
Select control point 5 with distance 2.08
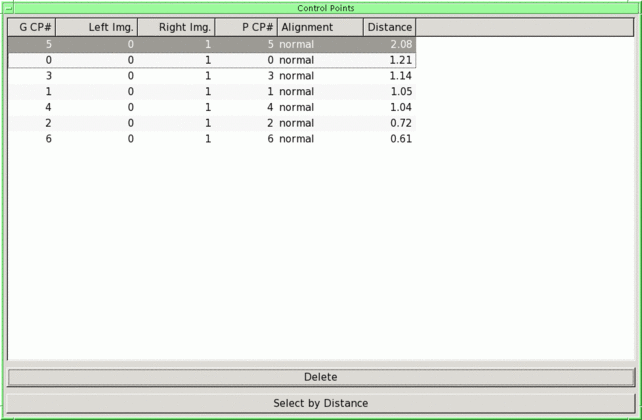[x=210, y=44]
